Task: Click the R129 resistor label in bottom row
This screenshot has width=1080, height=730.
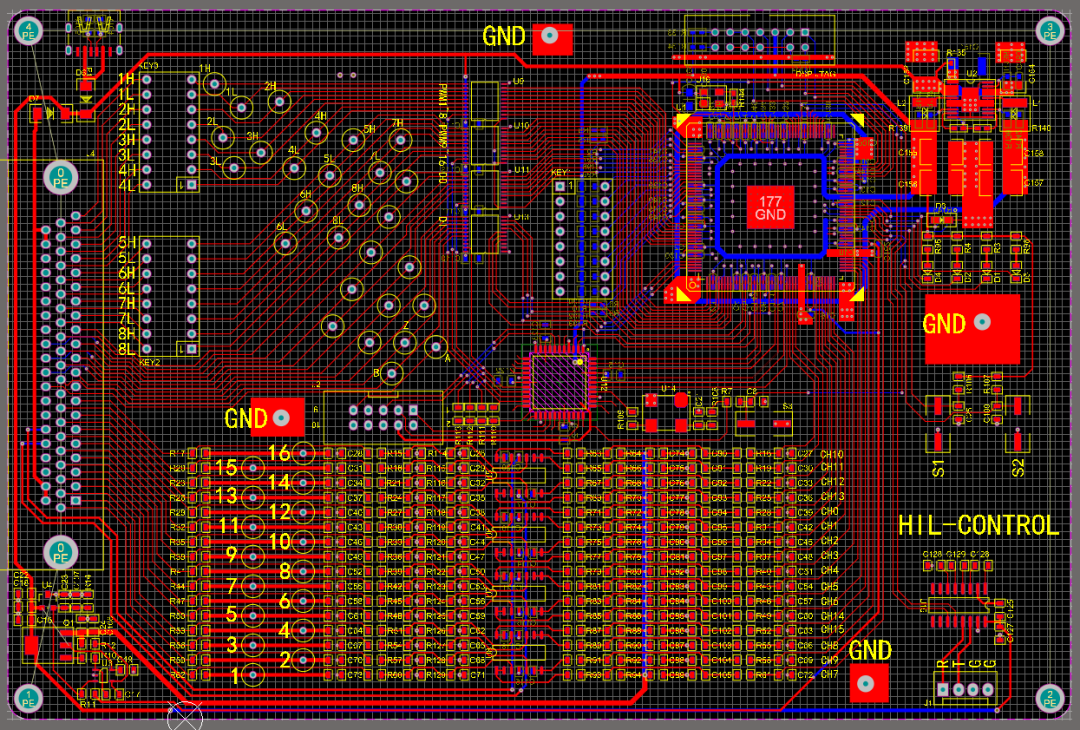Action: [435, 675]
